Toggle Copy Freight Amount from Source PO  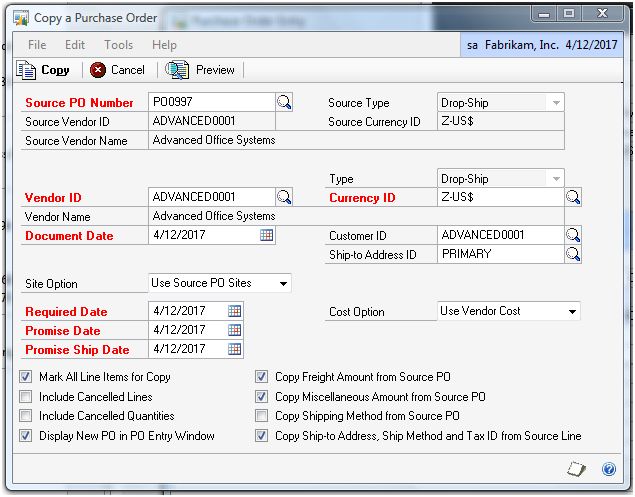[x=262, y=377]
